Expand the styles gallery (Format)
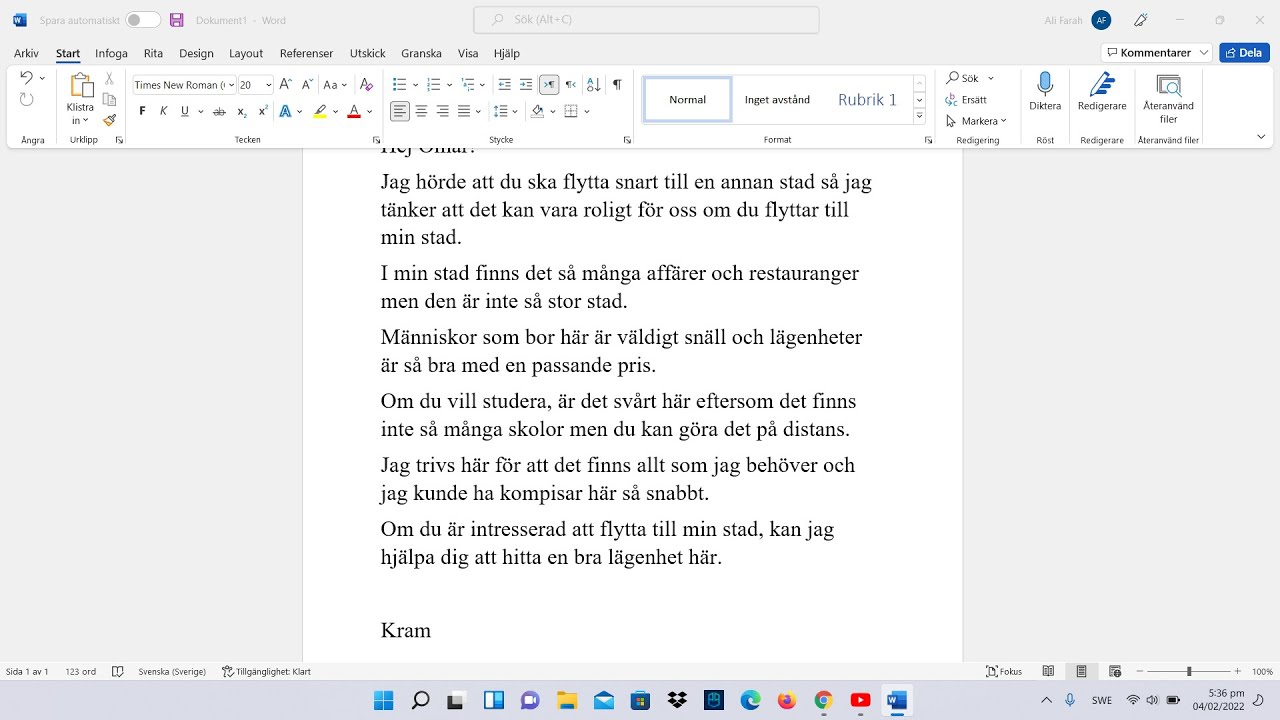 [x=919, y=117]
